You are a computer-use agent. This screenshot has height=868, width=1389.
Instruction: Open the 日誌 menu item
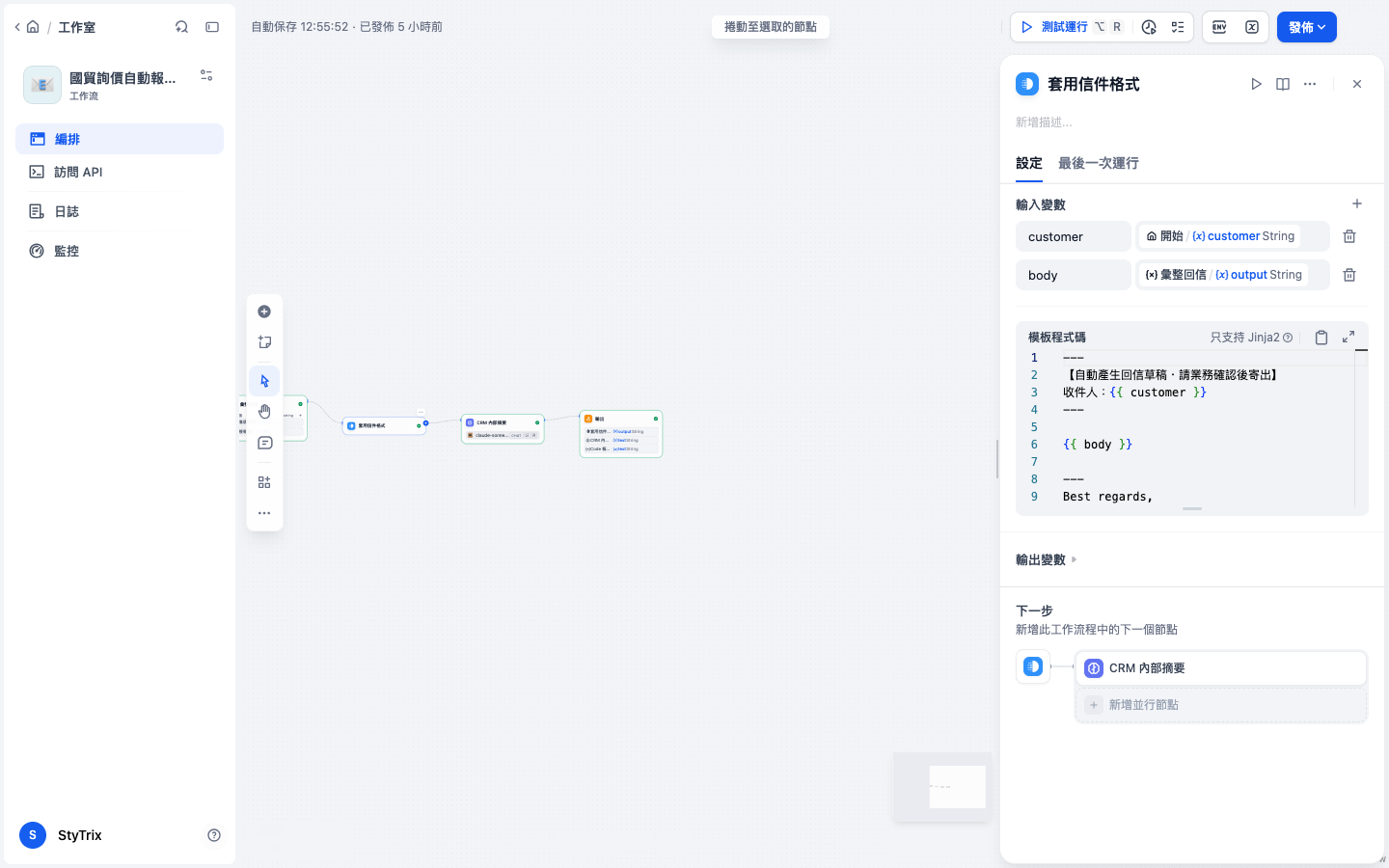point(120,211)
